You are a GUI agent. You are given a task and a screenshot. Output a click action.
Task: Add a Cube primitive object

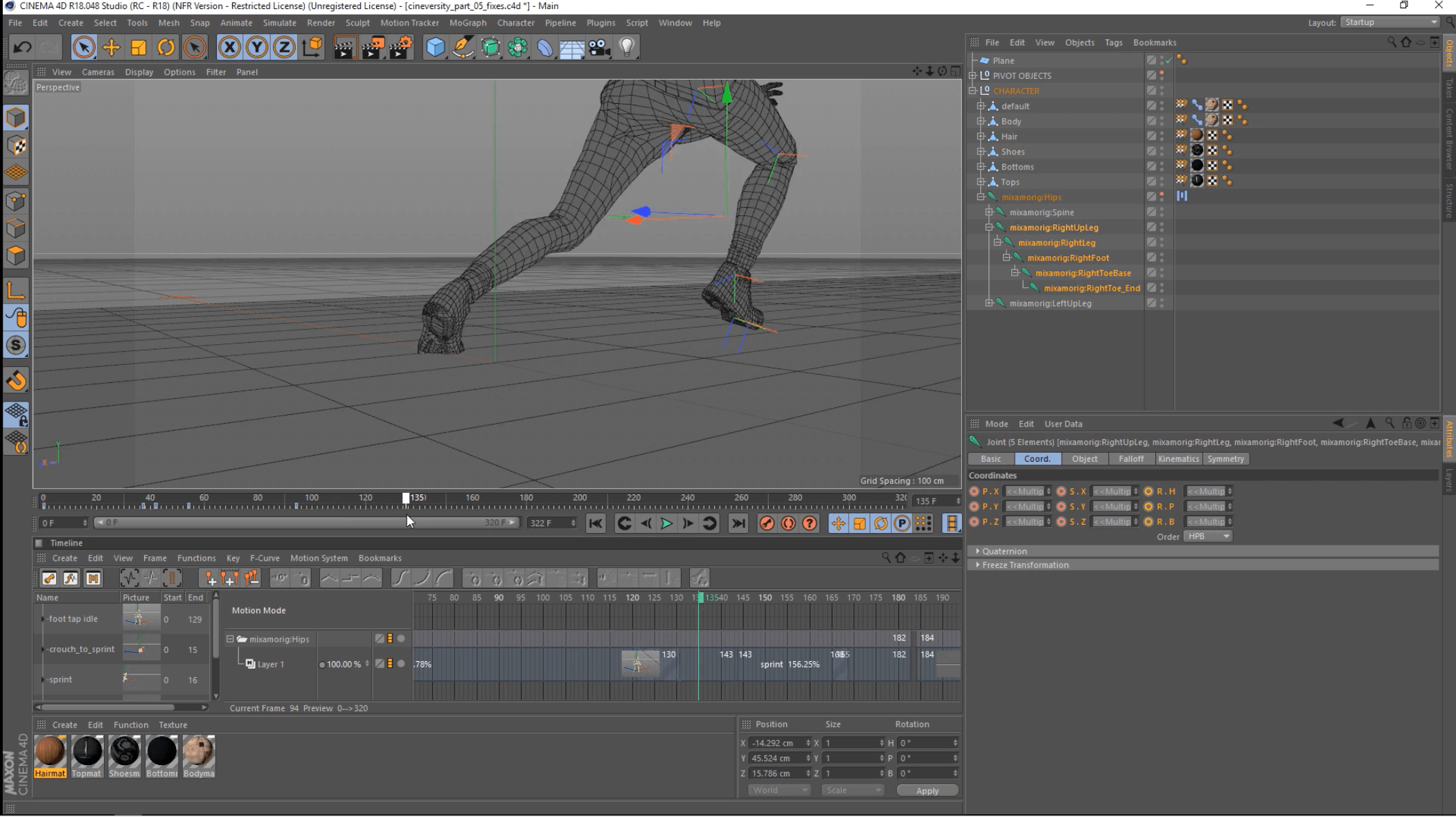(x=435, y=47)
